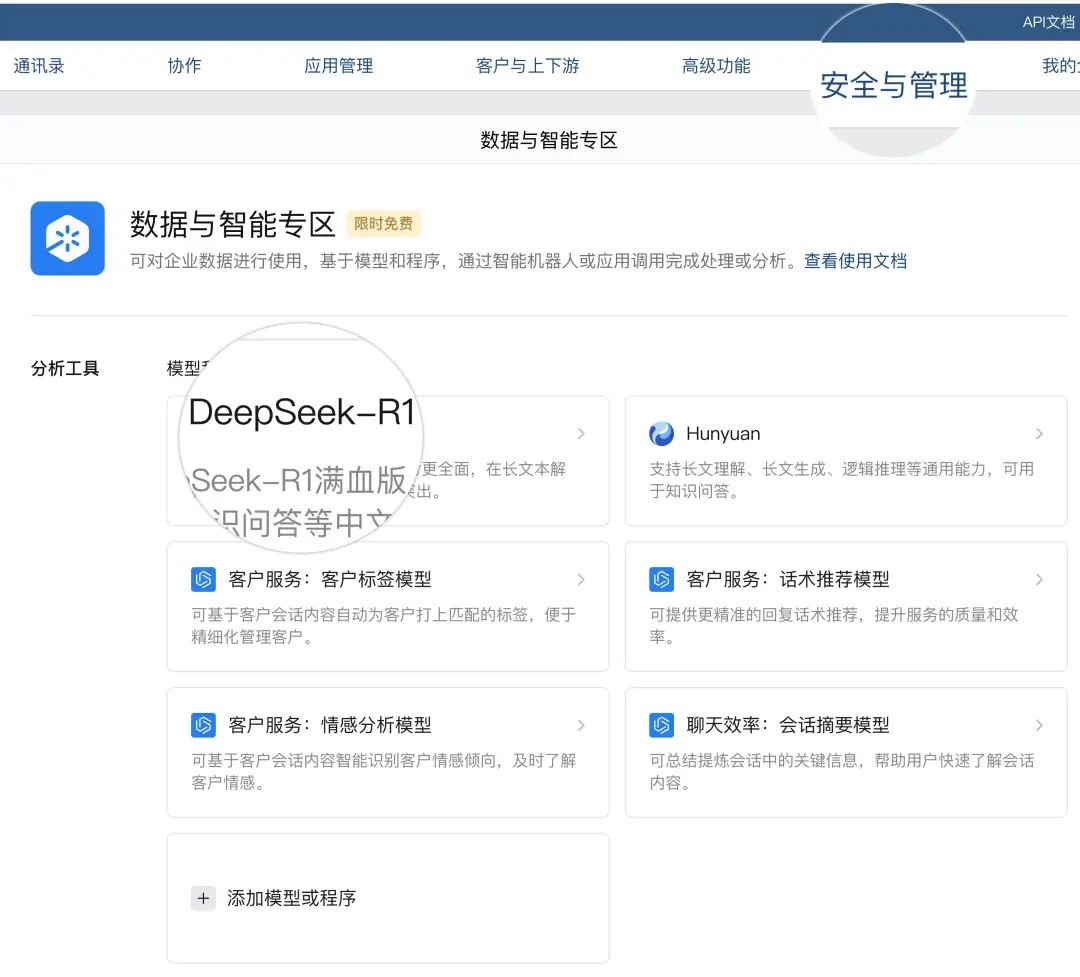Click the description text 可提供更精准的回复话术推荐

coord(834,626)
